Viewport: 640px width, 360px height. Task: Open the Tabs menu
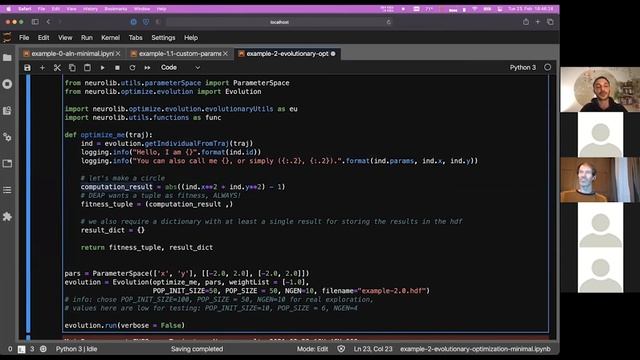[x=136, y=38]
